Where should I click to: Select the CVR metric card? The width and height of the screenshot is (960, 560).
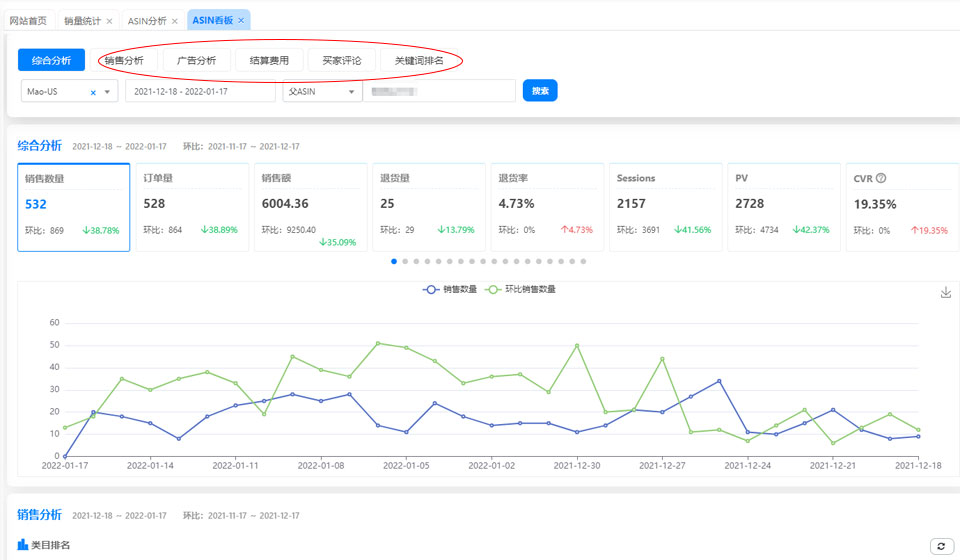pos(902,207)
